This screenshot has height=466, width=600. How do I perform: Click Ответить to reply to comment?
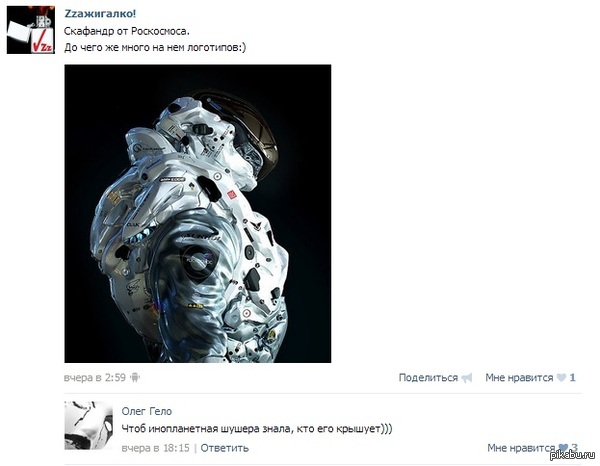coord(225,448)
